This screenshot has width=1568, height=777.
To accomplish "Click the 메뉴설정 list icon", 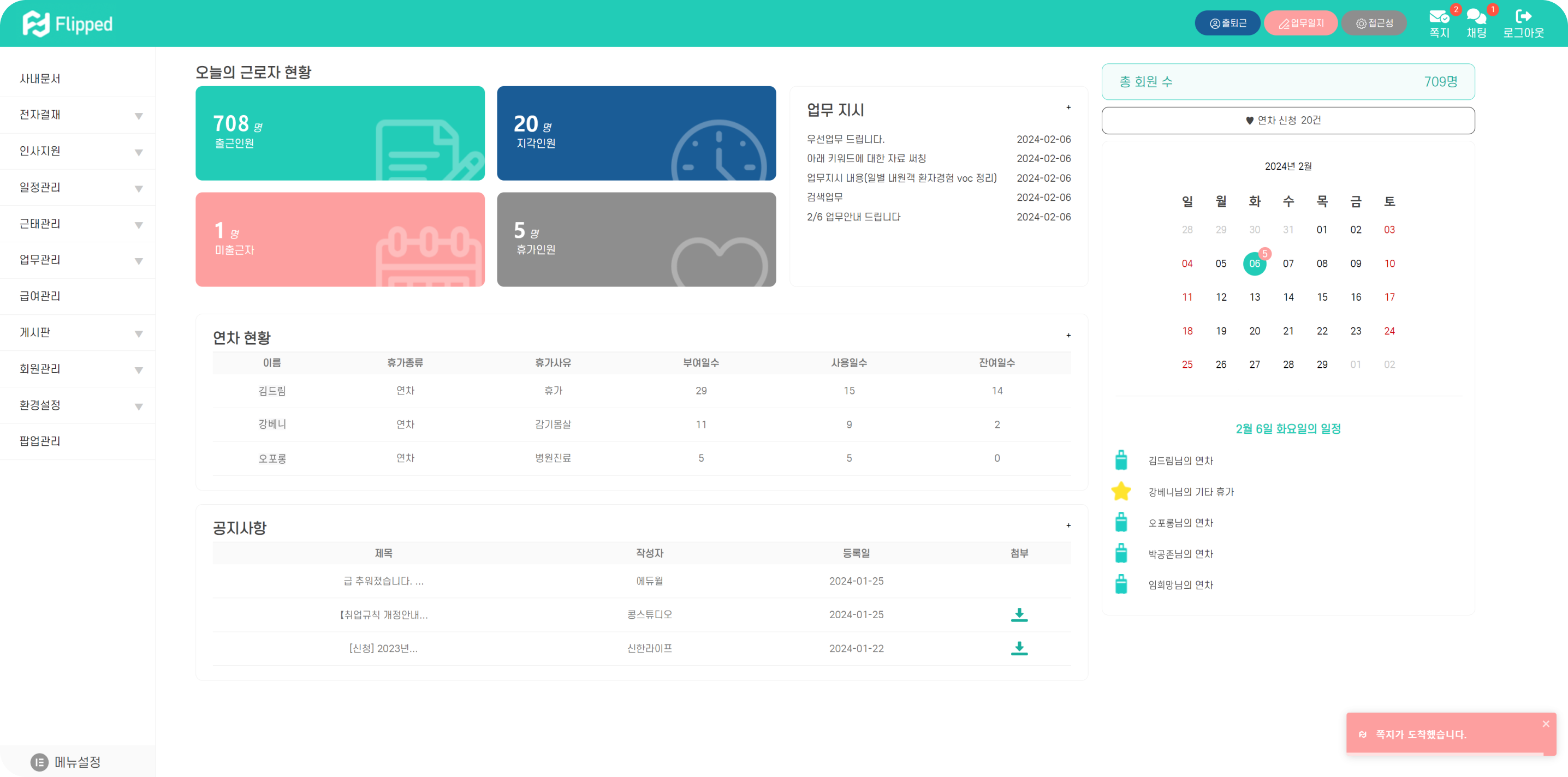I will coord(39,762).
